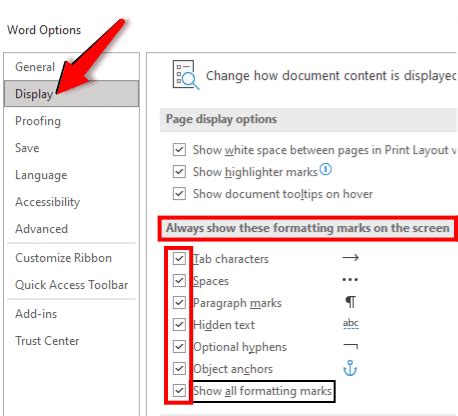Toggle the Optional hyphens checkbox
Screen dimensions: 458x416
[x=179, y=346]
